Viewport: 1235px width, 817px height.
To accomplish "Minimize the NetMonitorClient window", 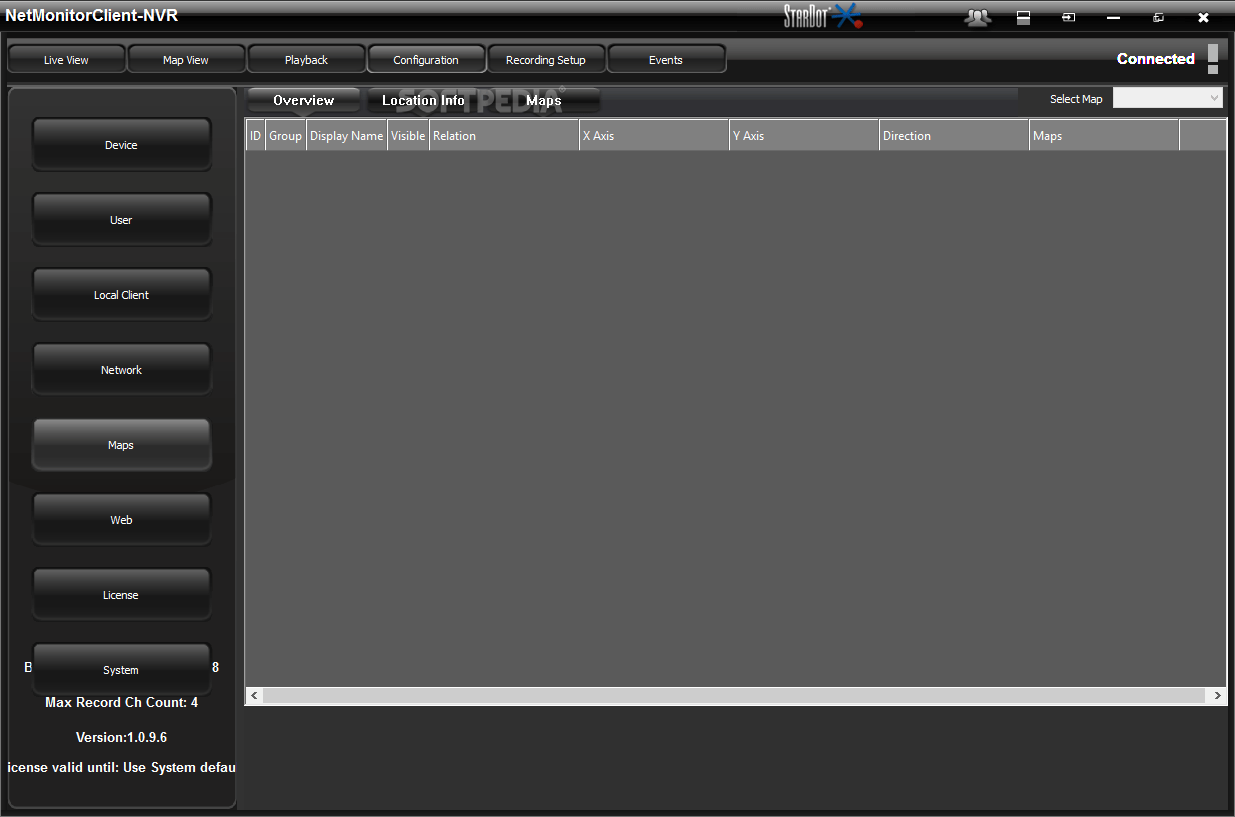I will pyautogui.click(x=1113, y=18).
